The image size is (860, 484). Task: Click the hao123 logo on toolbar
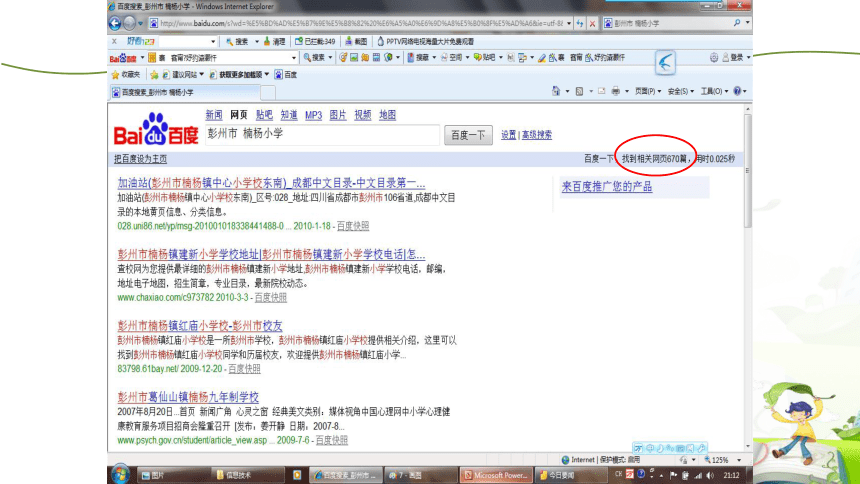pos(140,41)
